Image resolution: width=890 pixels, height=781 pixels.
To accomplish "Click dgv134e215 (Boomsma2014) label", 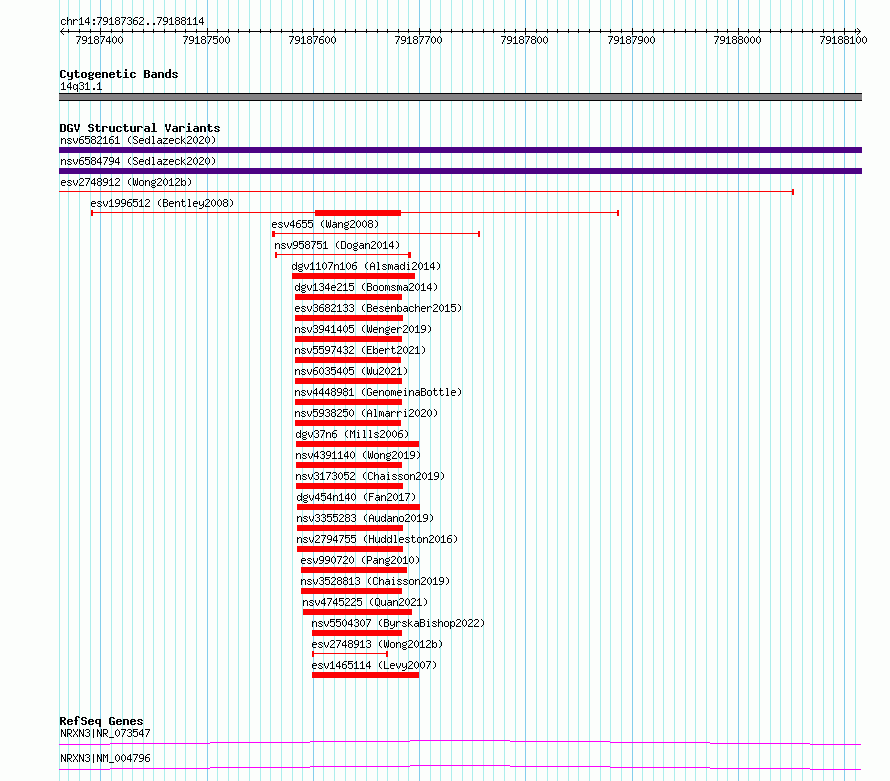I will 366,287.
